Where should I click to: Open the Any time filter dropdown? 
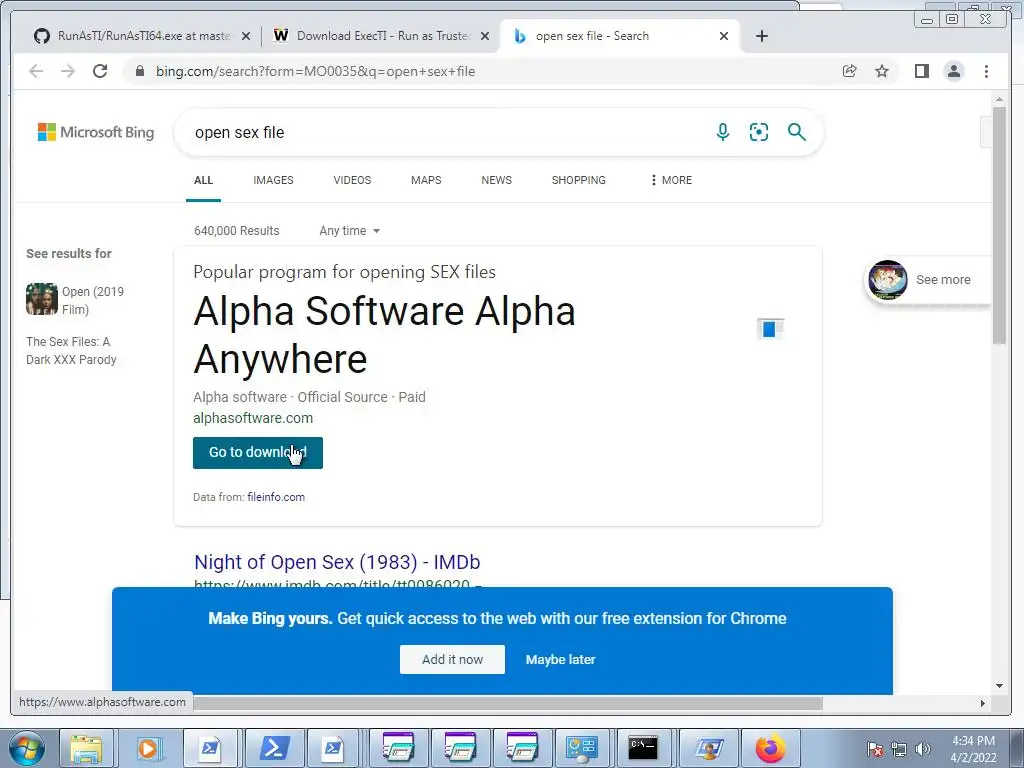point(349,231)
